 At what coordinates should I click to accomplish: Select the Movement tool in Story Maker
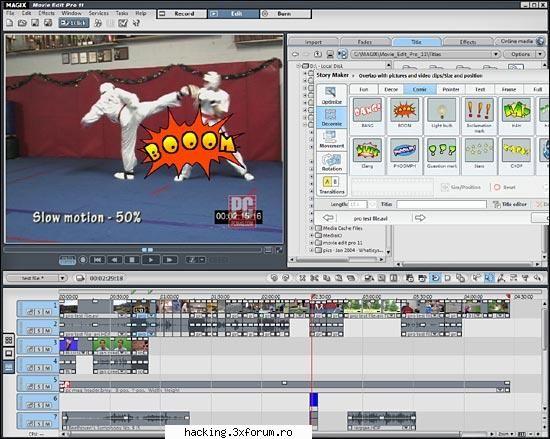pos(331,139)
